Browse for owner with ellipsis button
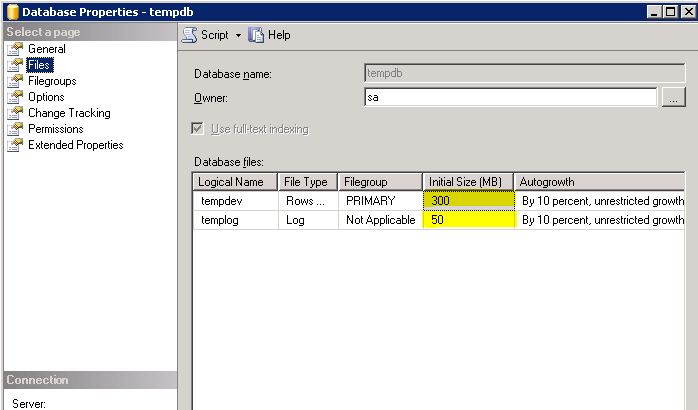 coord(674,97)
